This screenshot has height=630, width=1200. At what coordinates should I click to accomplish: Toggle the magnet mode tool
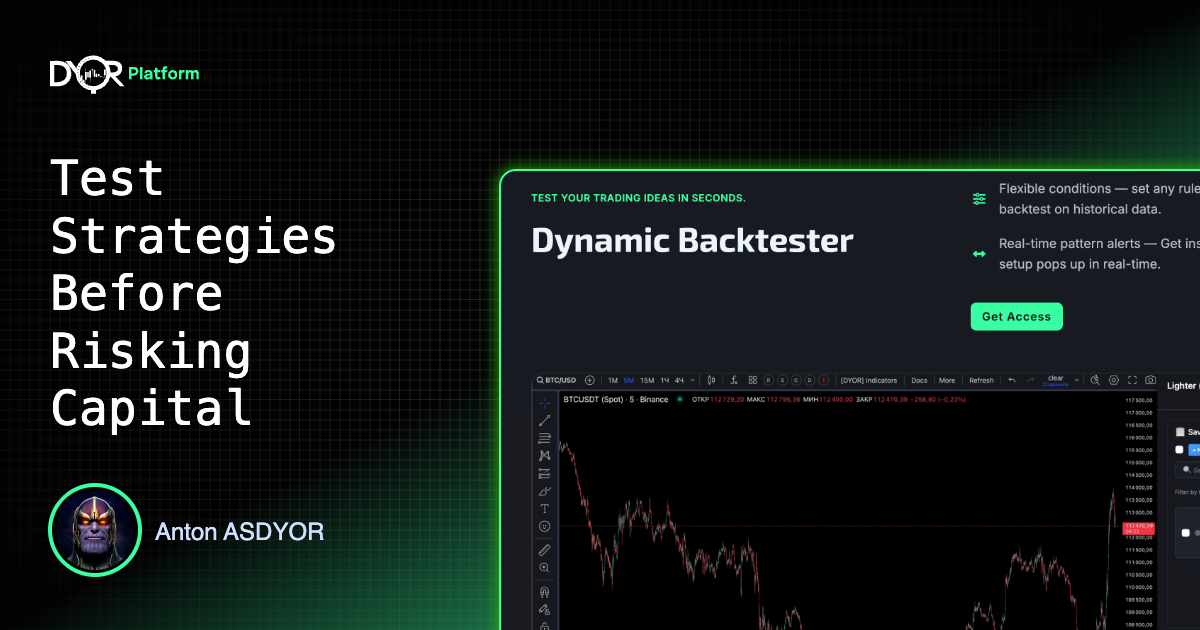545,592
